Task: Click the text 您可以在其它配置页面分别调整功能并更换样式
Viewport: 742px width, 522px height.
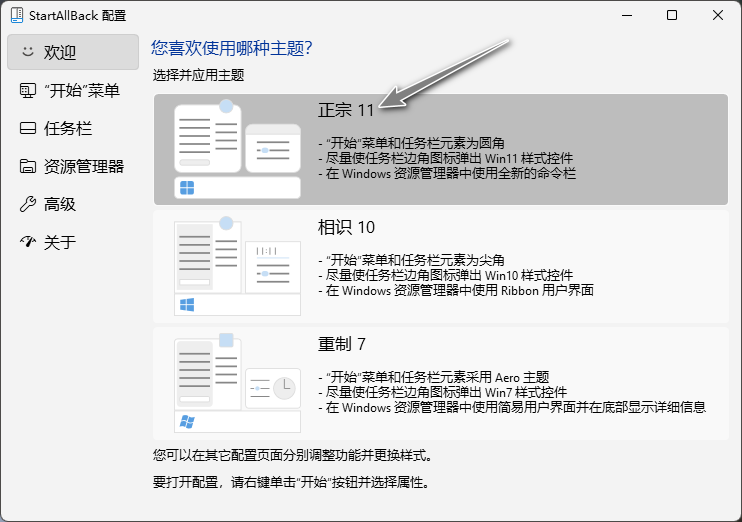Action: (x=292, y=455)
